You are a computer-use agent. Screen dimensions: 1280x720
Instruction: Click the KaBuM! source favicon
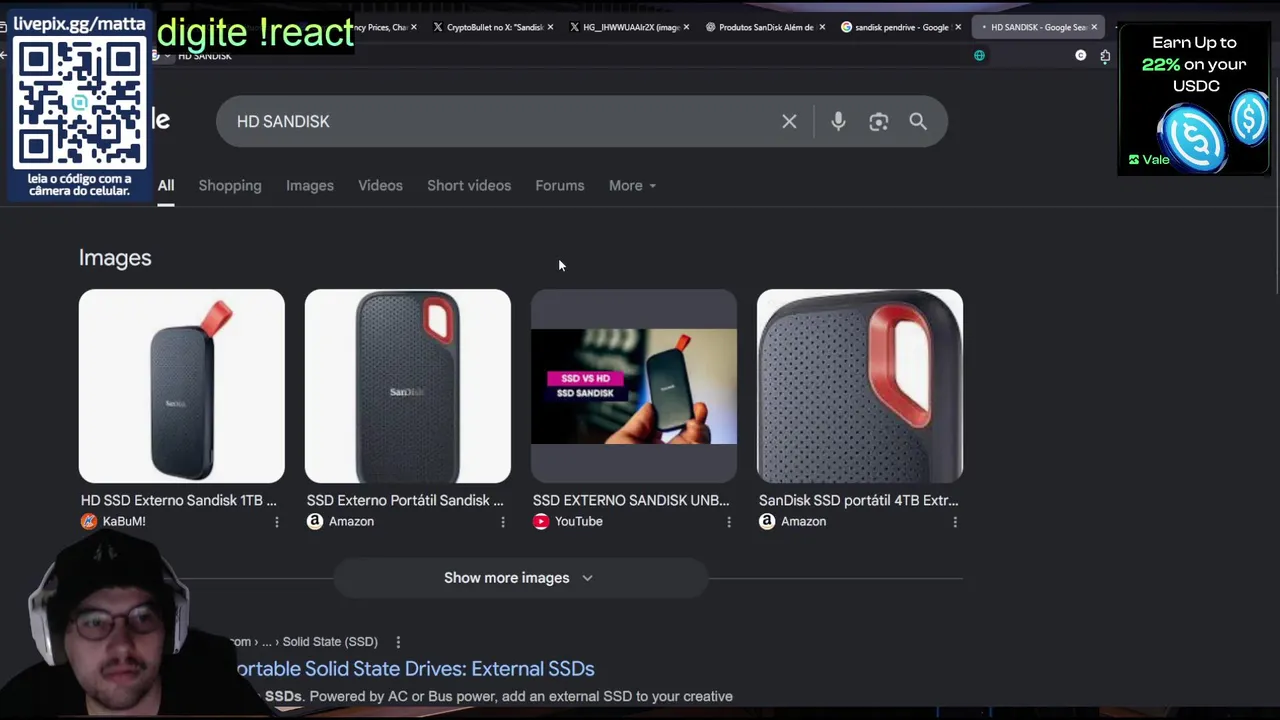tap(89, 521)
